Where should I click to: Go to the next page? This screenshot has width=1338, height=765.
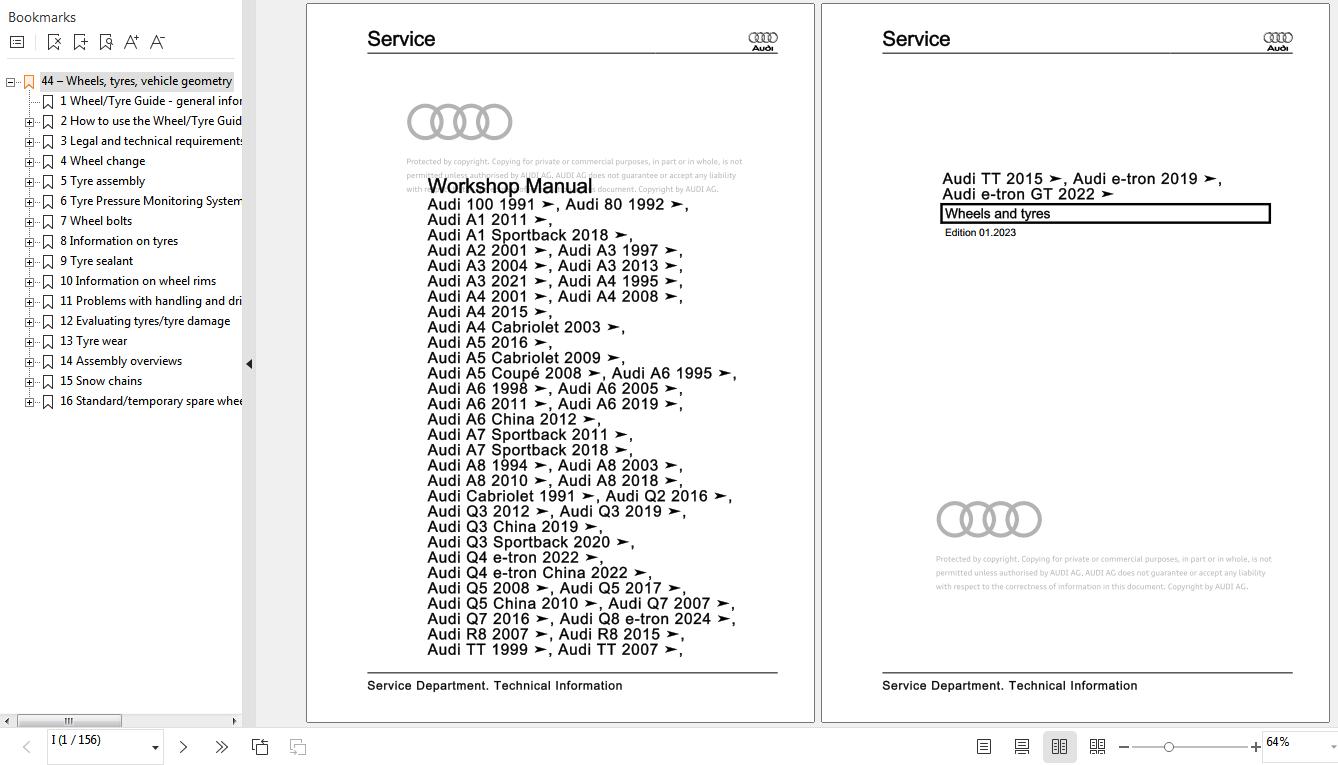tap(183, 746)
